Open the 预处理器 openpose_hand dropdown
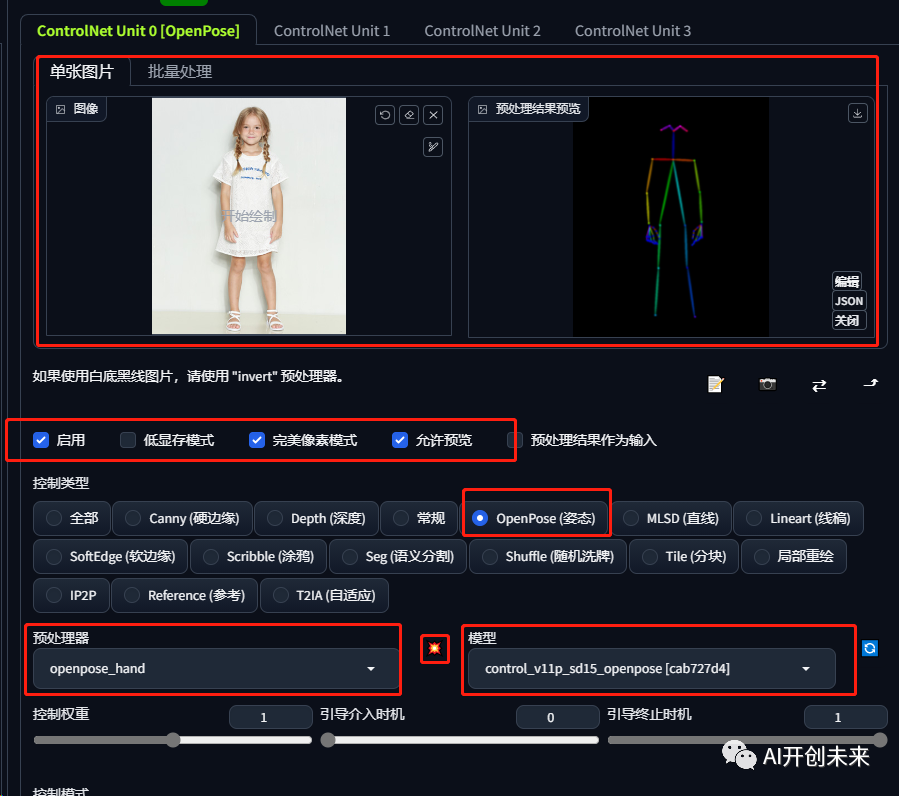This screenshot has width=899, height=796. (x=216, y=669)
